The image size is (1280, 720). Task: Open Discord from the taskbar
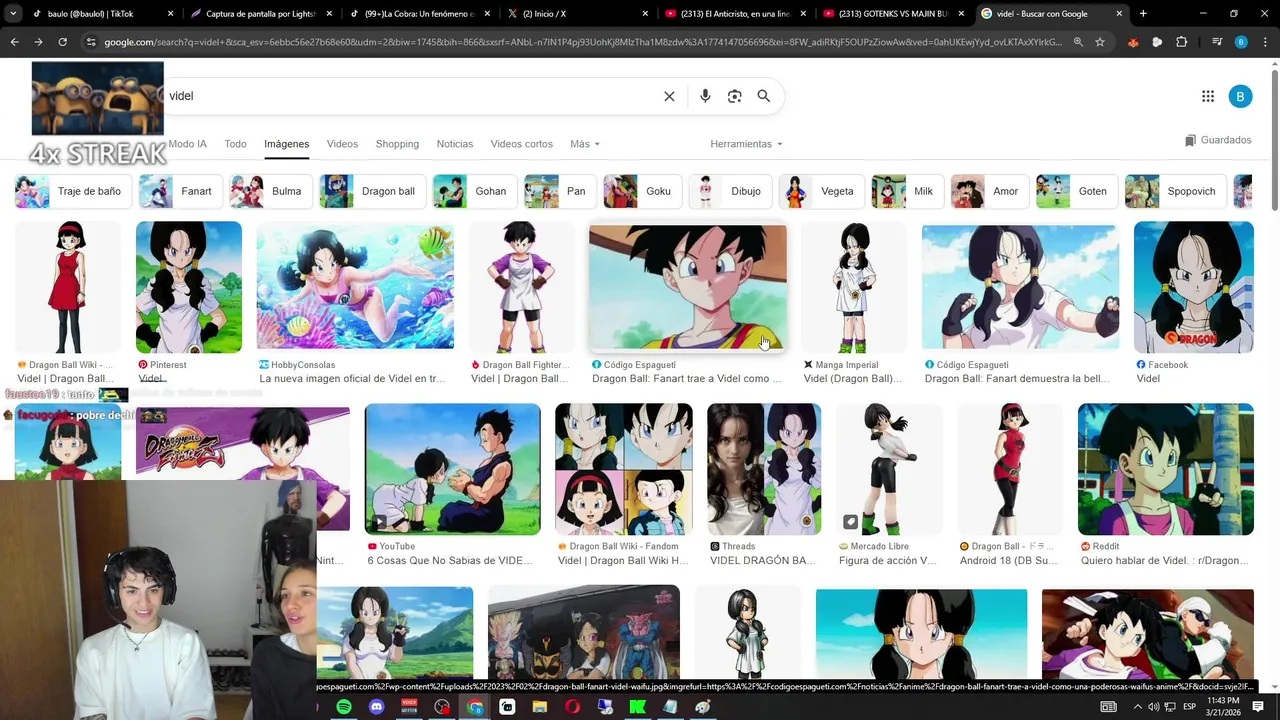(376, 707)
